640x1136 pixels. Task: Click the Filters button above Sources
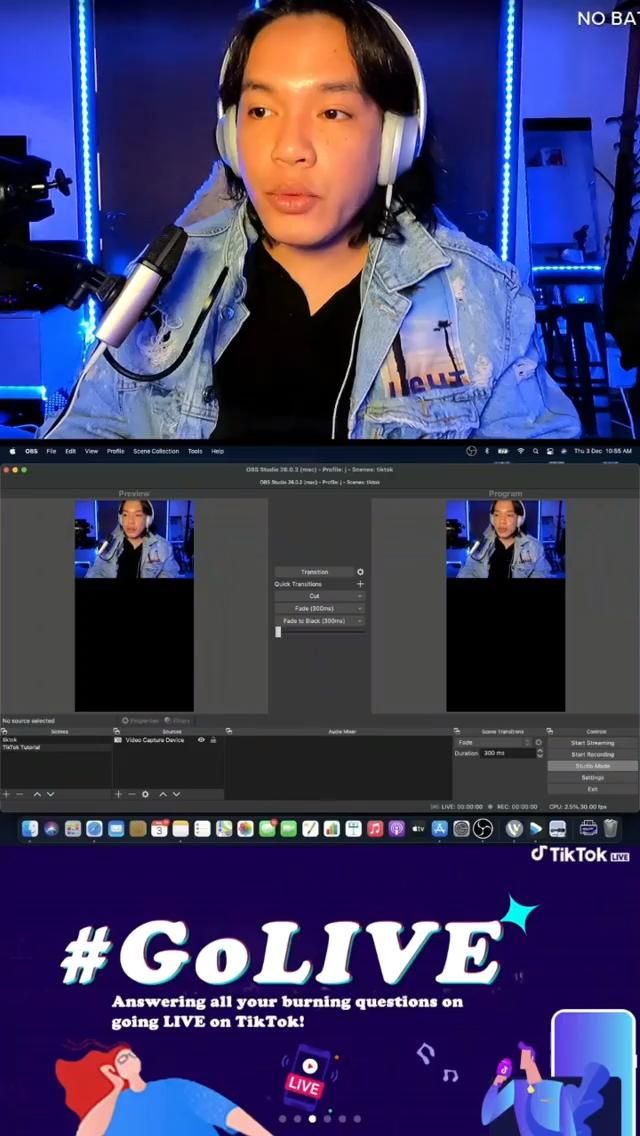178,721
